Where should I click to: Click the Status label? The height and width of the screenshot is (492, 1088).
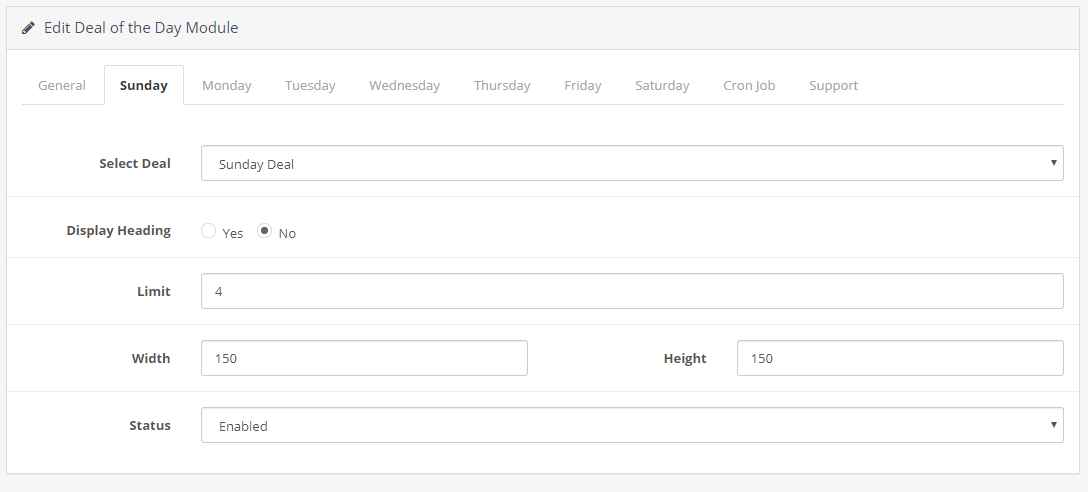(150, 425)
